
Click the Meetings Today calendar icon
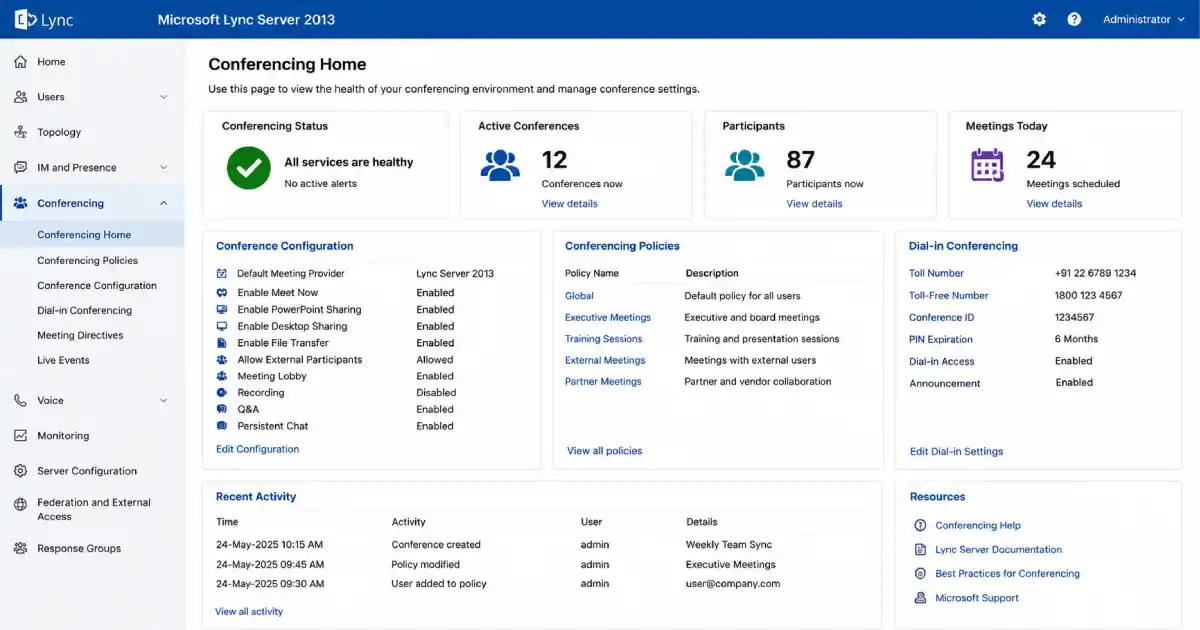[x=987, y=164]
